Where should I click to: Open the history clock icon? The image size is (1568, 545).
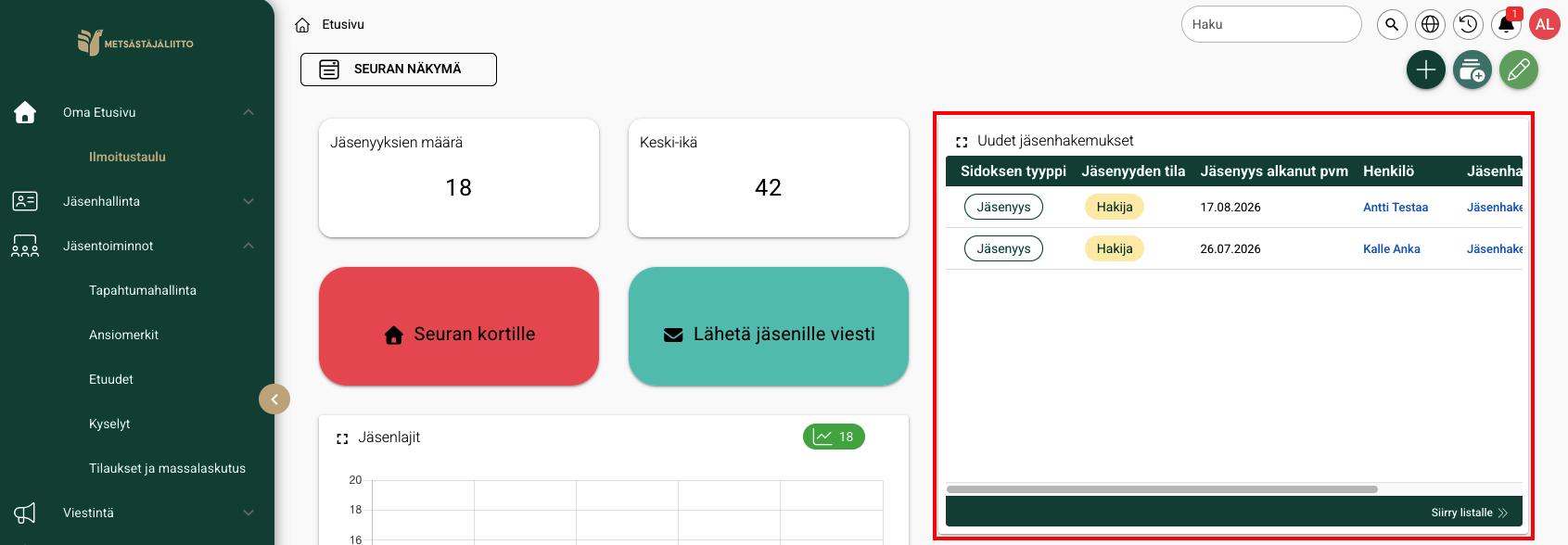1468,25
